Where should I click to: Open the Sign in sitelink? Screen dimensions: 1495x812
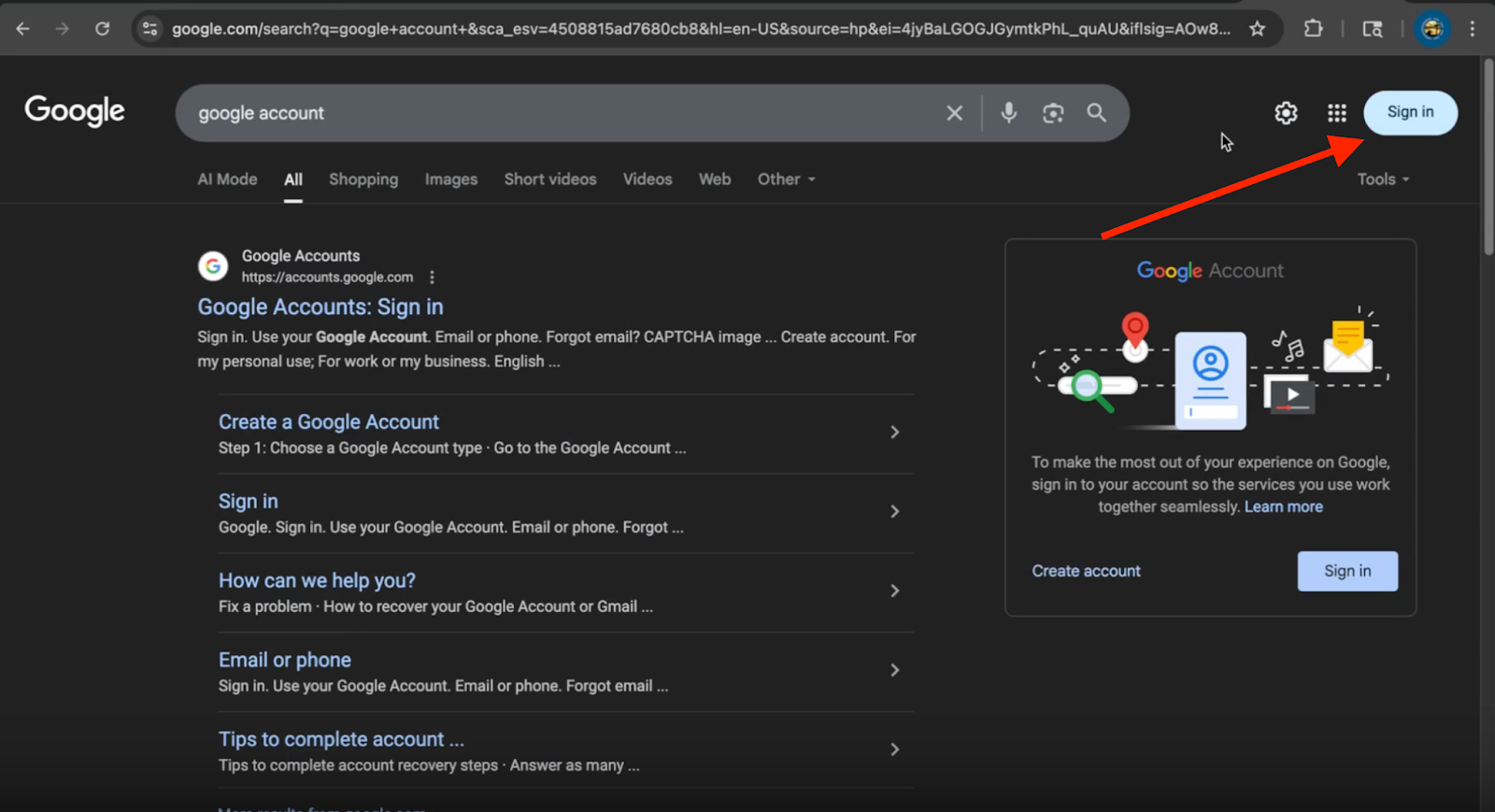click(249, 502)
